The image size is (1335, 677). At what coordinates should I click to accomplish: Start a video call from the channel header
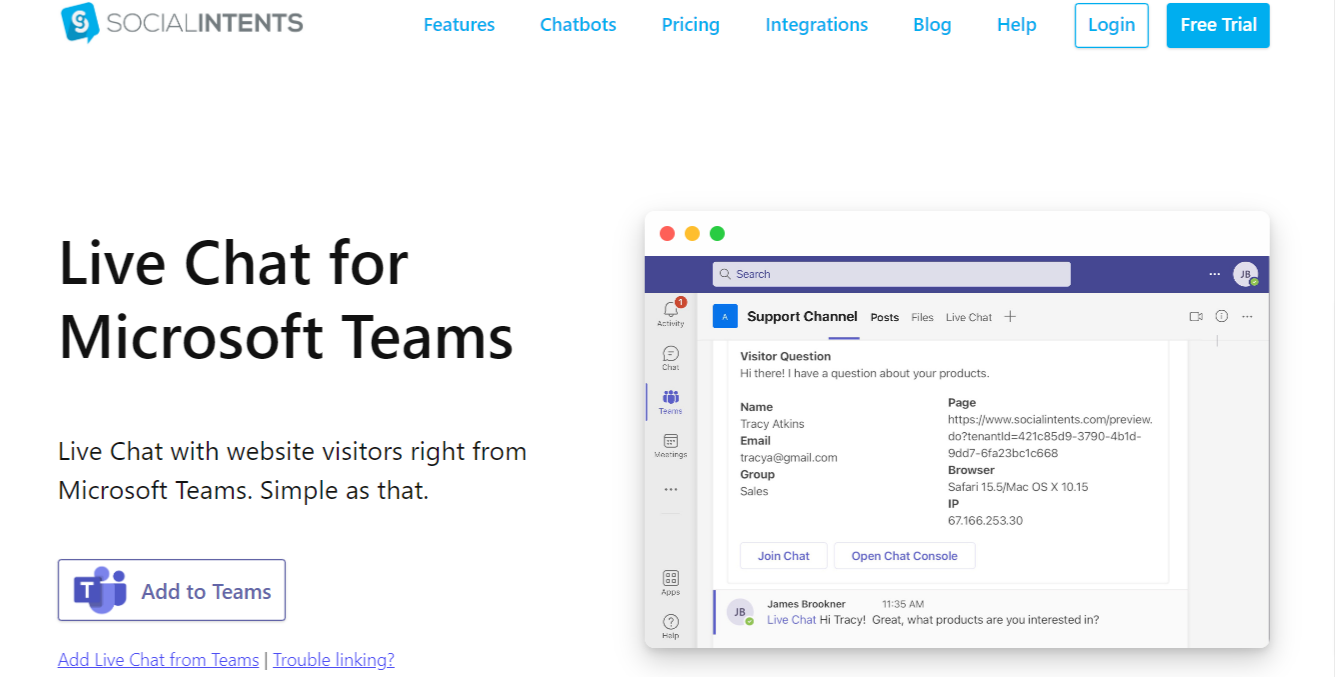(1196, 315)
